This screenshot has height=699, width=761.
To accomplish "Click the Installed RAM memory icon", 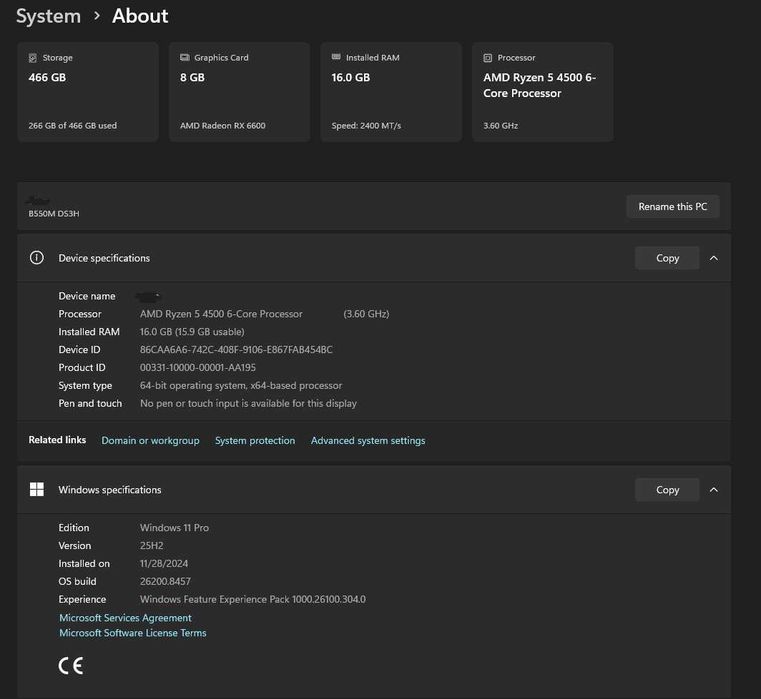I will point(336,57).
